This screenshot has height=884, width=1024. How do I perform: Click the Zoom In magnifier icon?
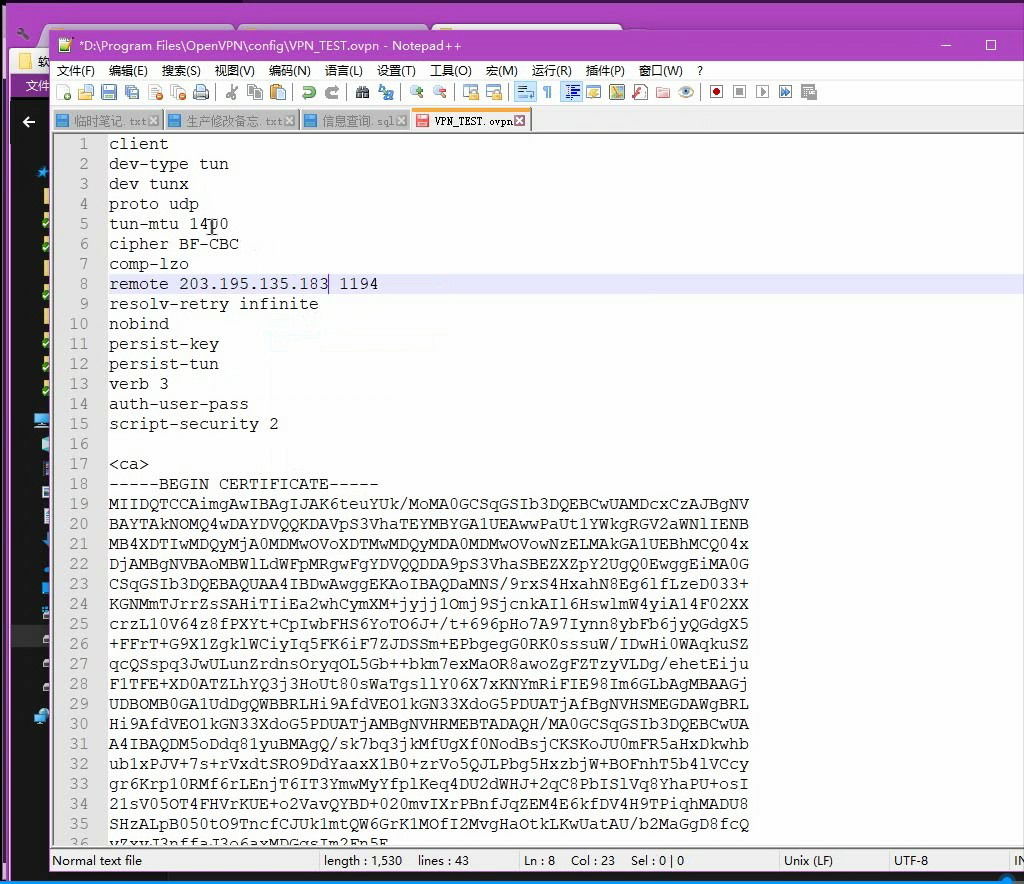point(417,92)
